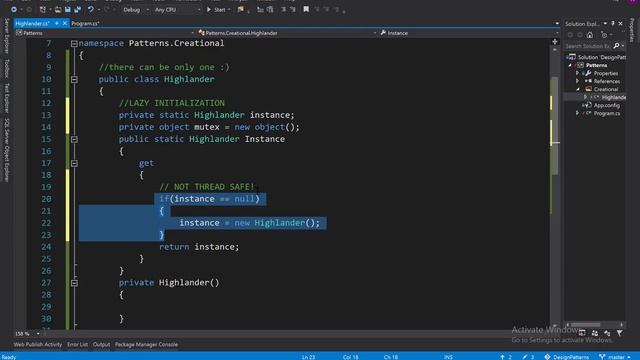Click the master branch status item

[615, 357]
